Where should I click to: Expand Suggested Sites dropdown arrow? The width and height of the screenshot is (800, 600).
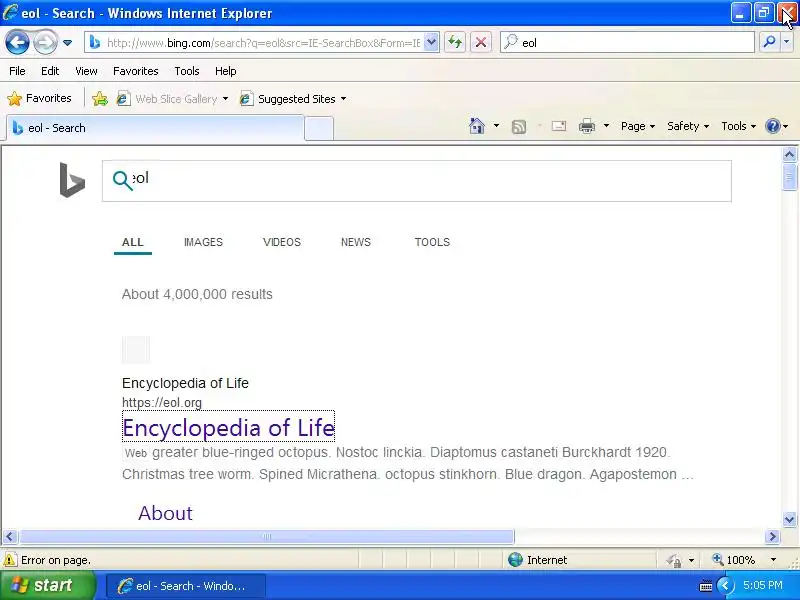[x=343, y=98]
